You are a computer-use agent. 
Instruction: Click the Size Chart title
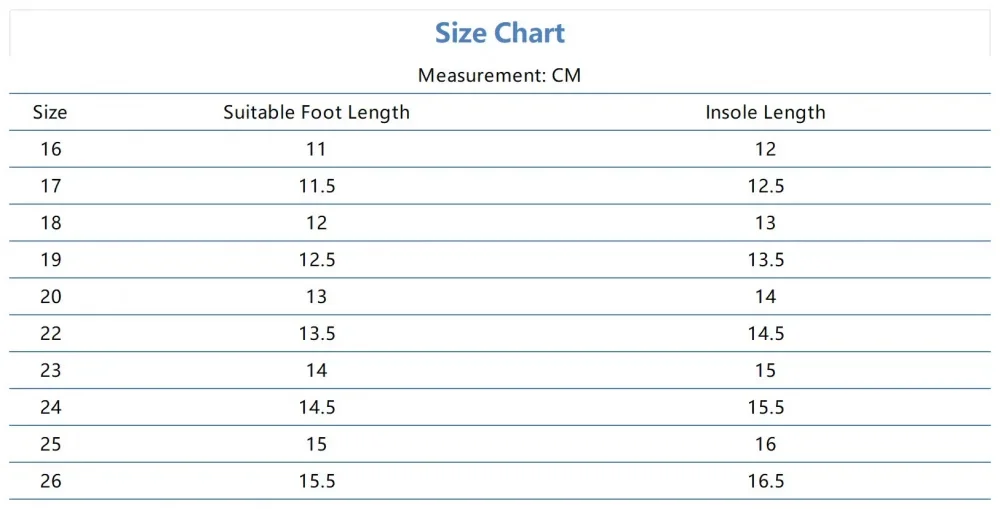tap(500, 33)
